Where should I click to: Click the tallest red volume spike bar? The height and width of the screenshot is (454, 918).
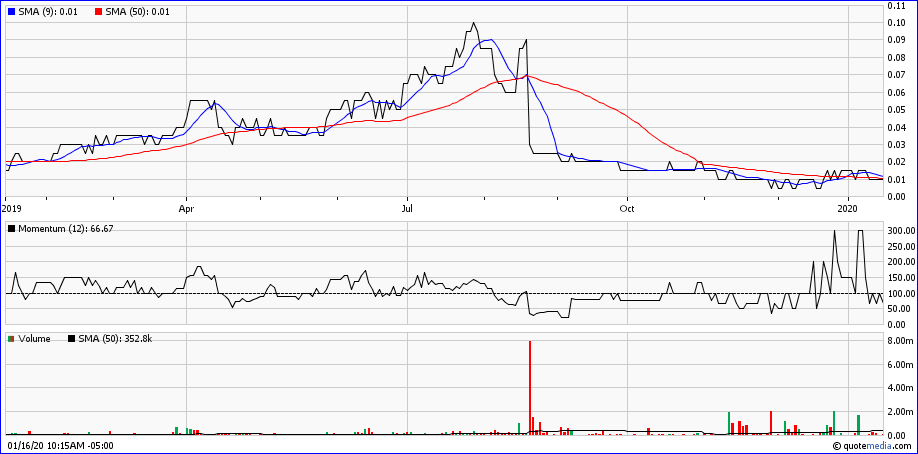click(529, 388)
